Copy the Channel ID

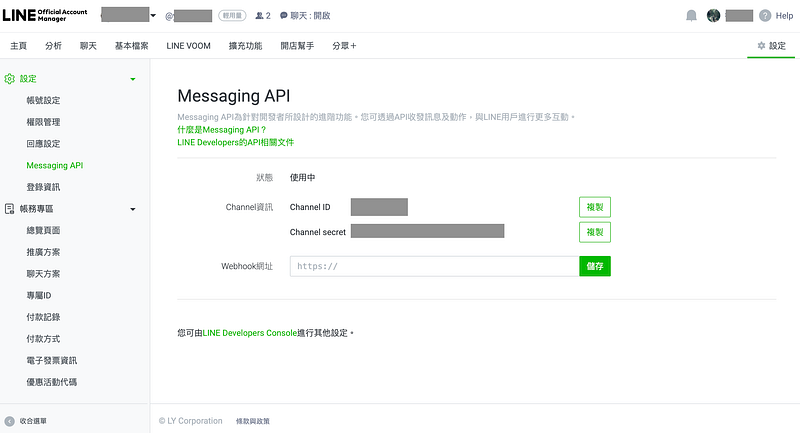[594, 207]
